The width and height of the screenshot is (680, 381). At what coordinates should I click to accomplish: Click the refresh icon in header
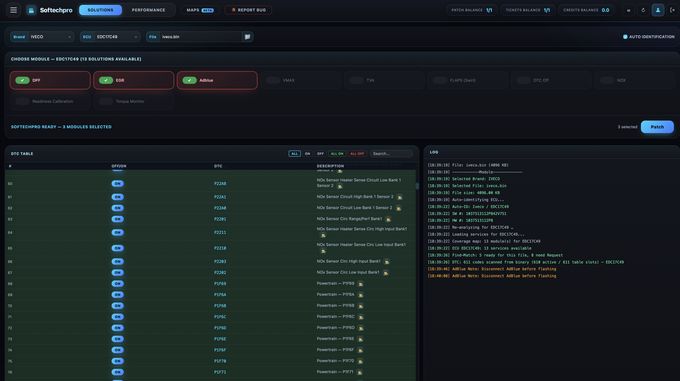[x=643, y=10]
